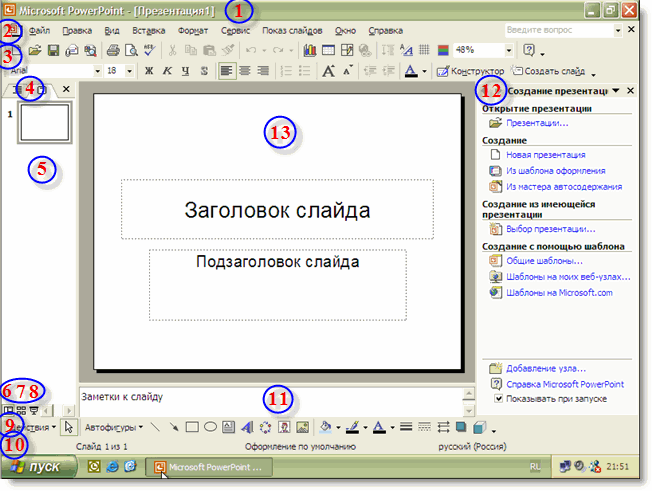
Task: Expand line color dropdown arrow
Action: coord(365,427)
